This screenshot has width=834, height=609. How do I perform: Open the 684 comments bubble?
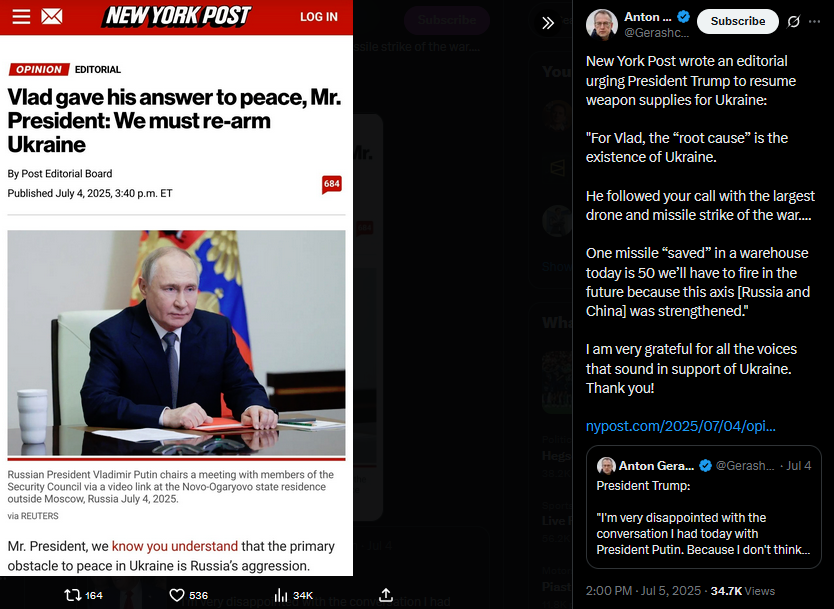[x=332, y=185]
